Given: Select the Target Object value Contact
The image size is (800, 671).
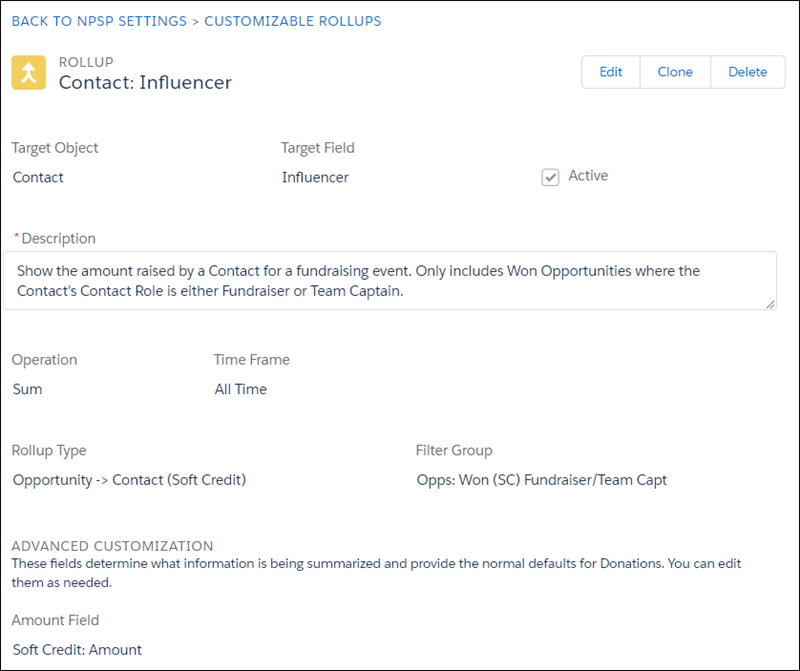Looking at the screenshot, I should tap(38, 177).
